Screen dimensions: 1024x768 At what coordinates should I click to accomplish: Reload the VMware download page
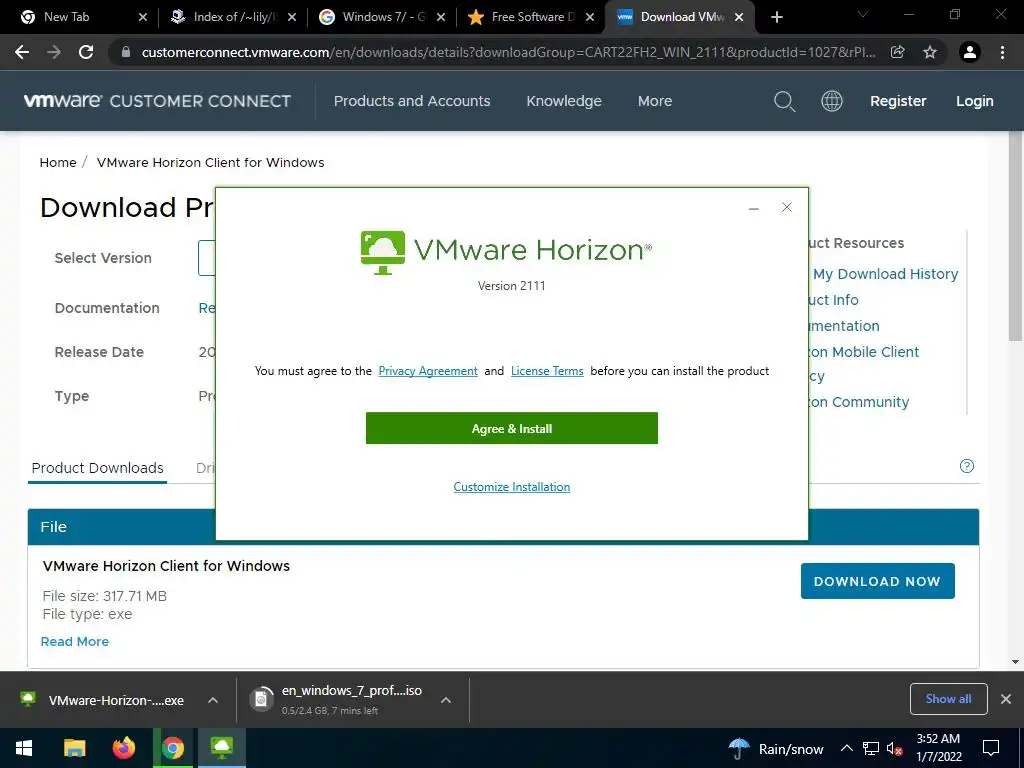coord(86,52)
